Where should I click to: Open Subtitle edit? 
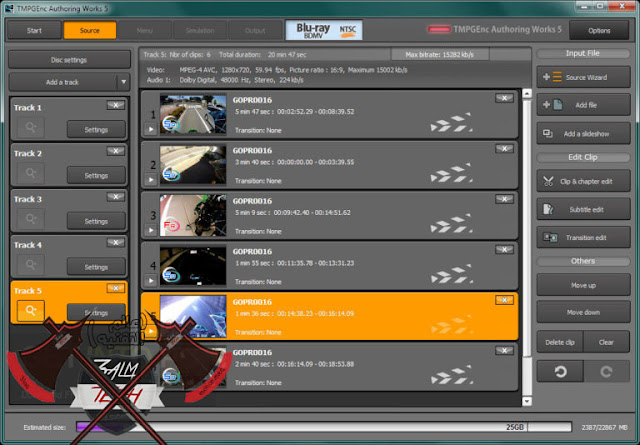(x=583, y=209)
